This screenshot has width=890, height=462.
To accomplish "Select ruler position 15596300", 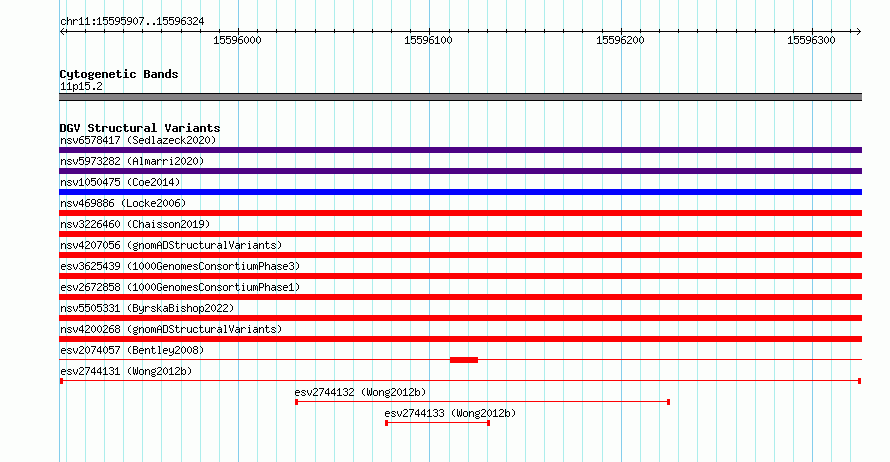I will pos(812,40).
